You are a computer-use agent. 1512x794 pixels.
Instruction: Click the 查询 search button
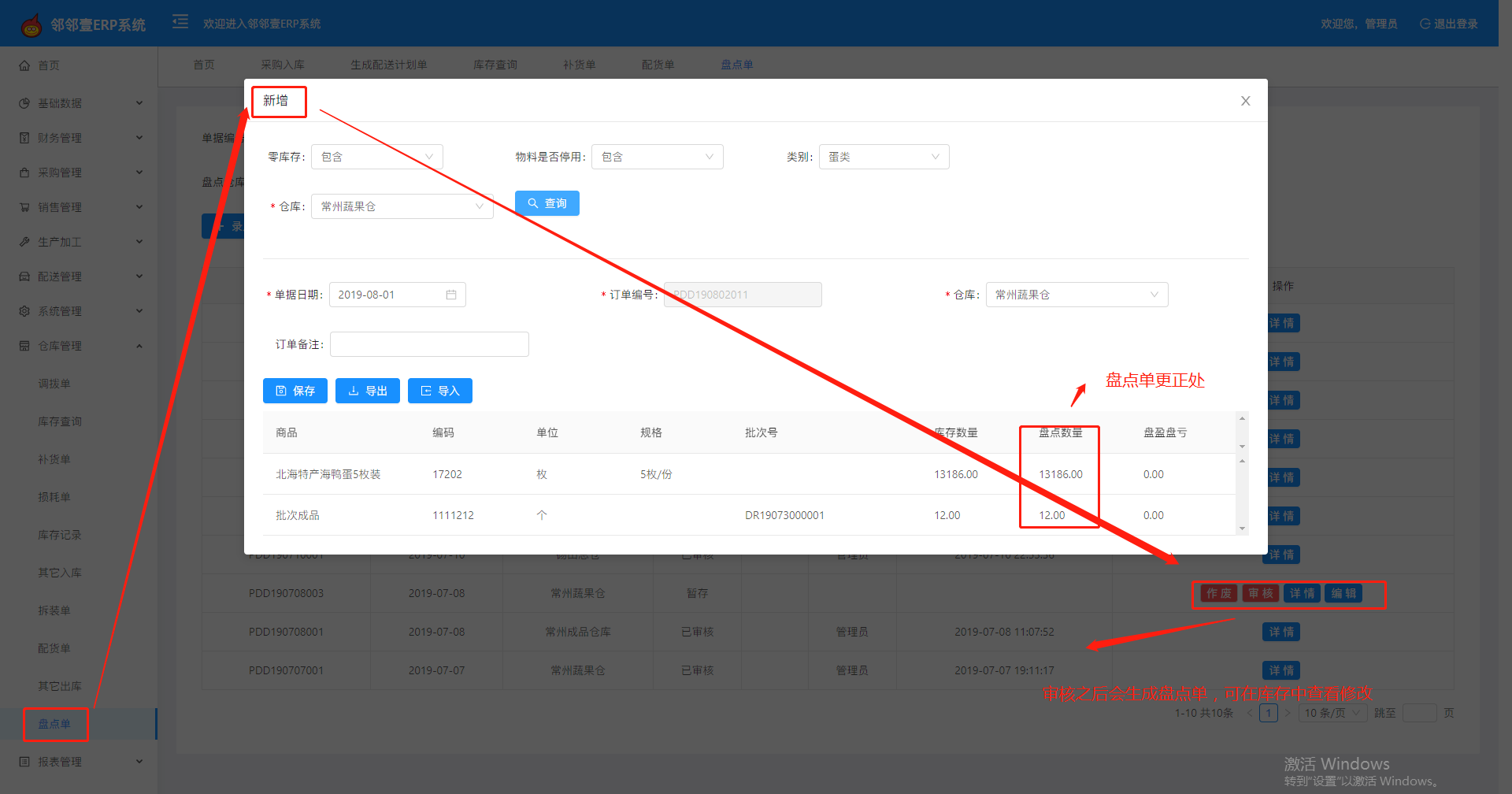point(547,203)
